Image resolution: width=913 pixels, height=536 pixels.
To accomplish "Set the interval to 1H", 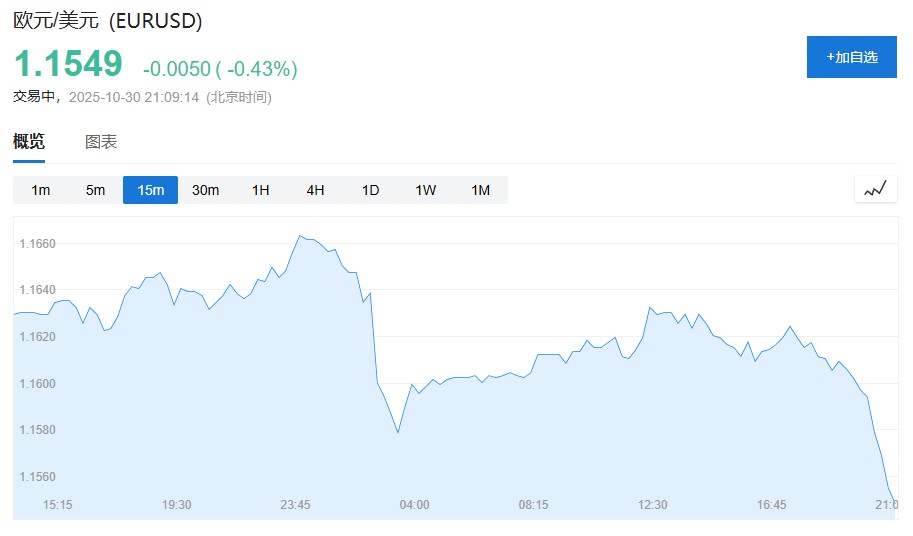I will click(x=260, y=190).
